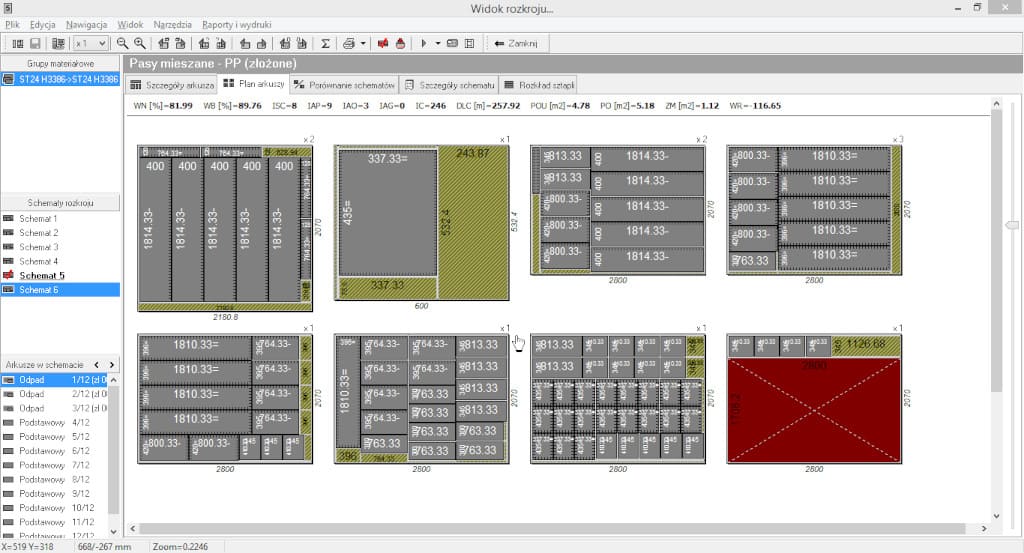Open the Narzędzia menu

point(171,23)
